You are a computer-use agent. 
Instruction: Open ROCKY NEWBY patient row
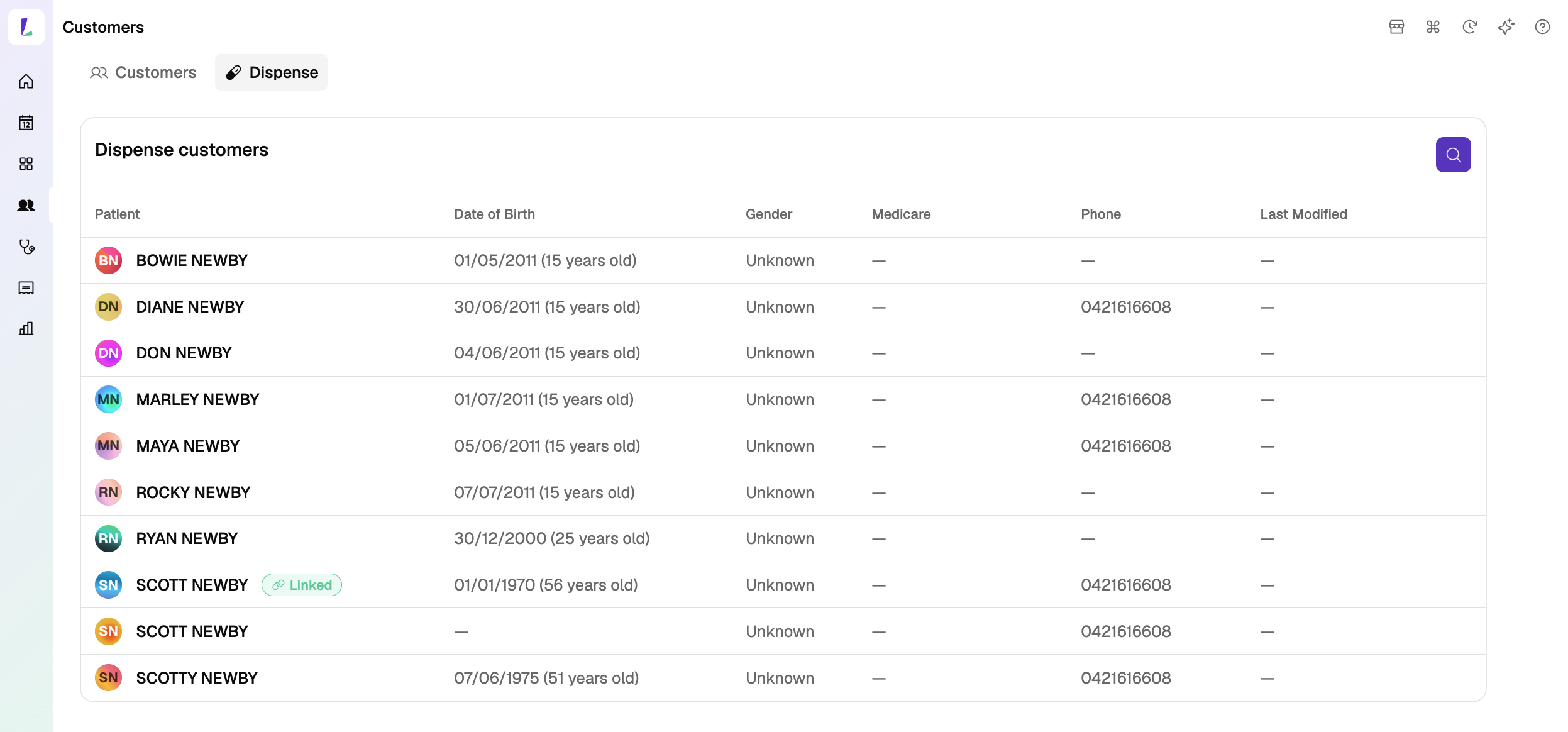coord(783,492)
